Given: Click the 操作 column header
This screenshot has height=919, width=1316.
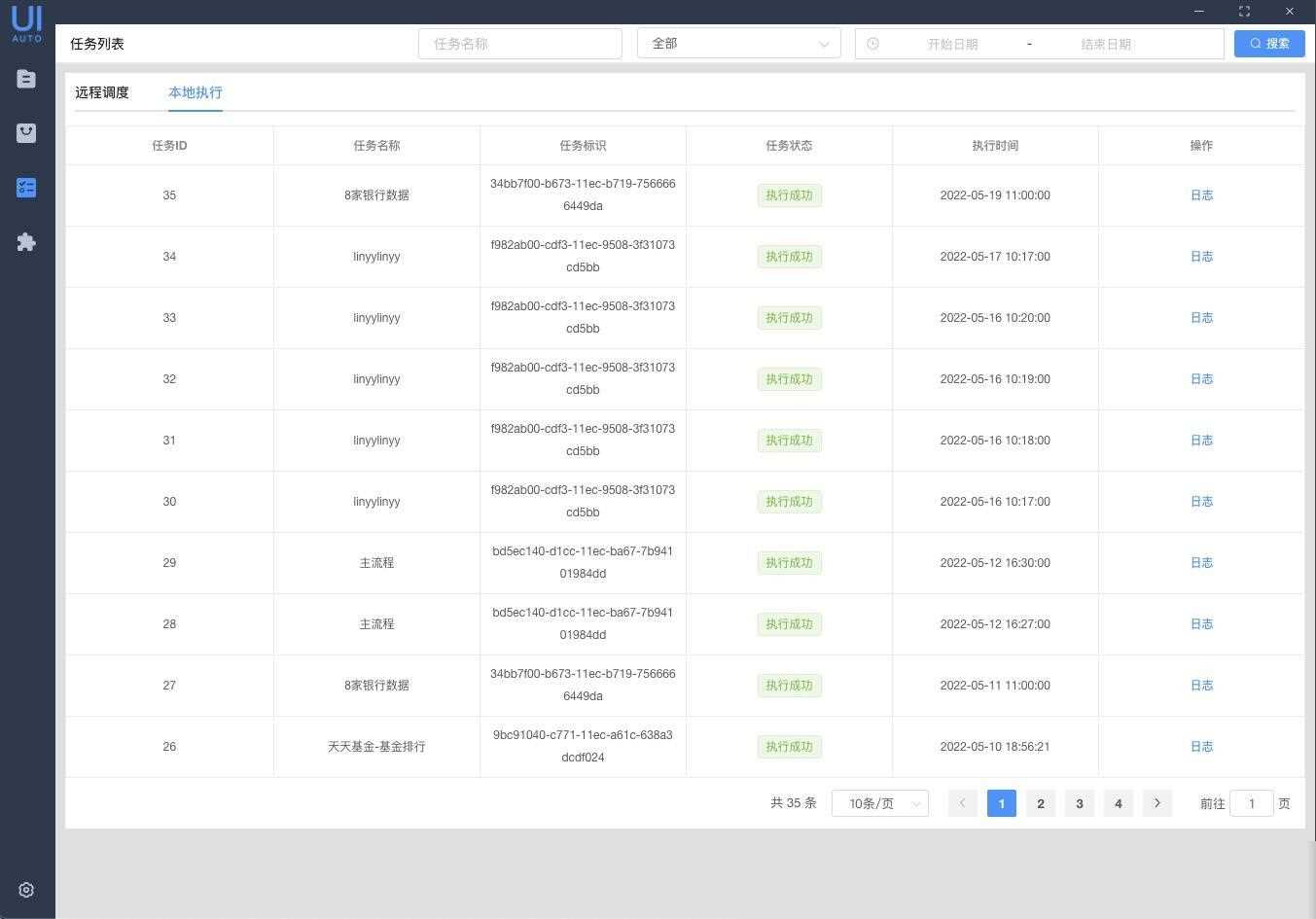Looking at the screenshot, I should pos(1201,146).
